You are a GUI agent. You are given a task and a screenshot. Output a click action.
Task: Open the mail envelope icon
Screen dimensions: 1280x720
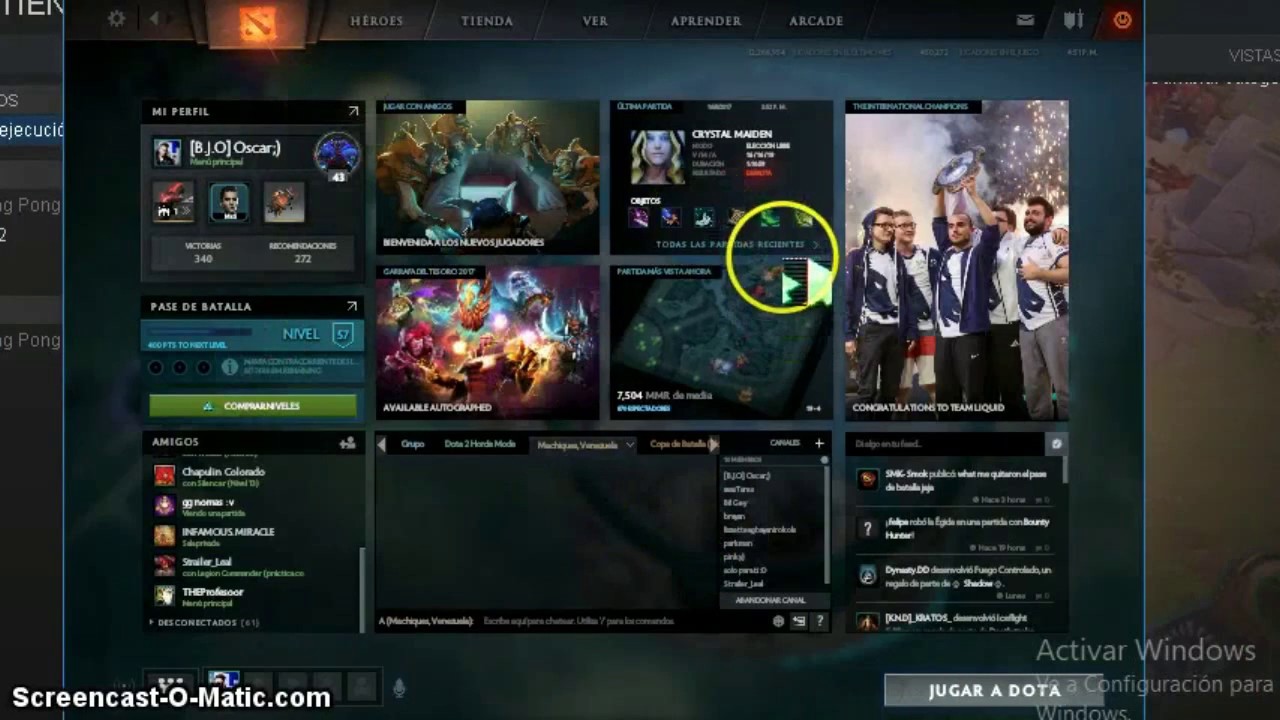1025,20
